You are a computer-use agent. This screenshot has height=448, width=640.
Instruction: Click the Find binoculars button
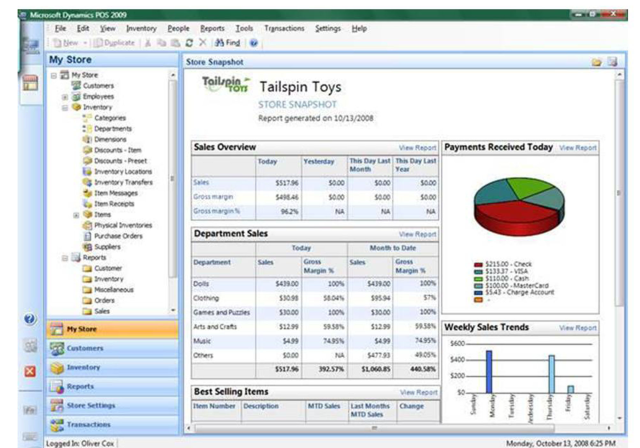point(227,43)
